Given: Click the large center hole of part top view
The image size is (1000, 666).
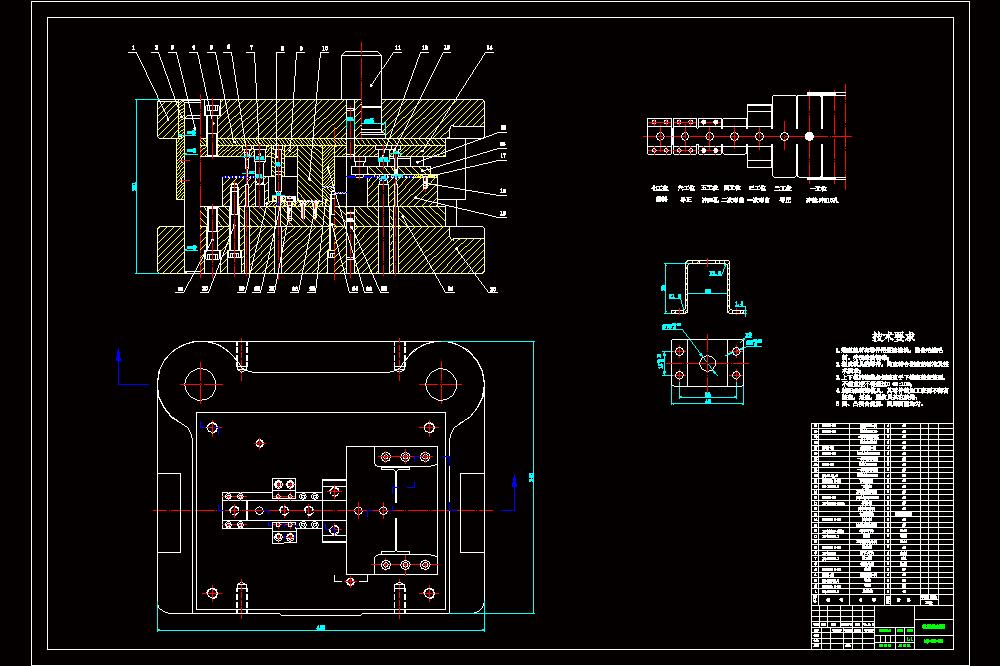Looking at the screenshot, I should [707, 364].
